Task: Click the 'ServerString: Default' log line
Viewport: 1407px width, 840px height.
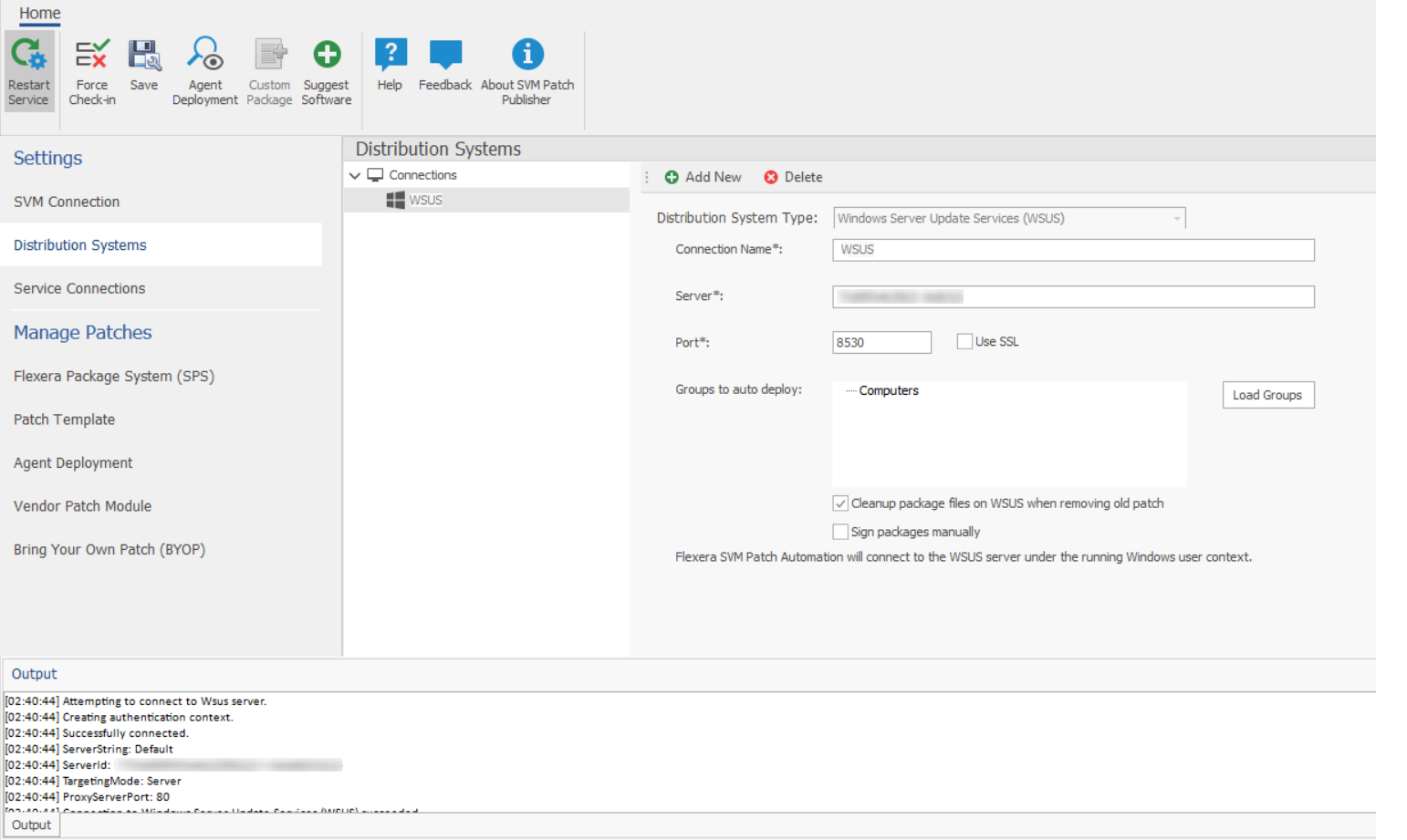Action: 89,750
